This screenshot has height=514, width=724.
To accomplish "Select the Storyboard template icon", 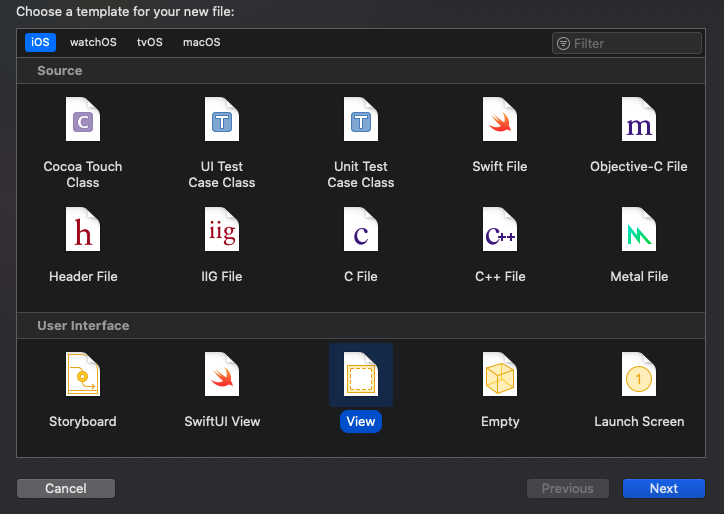I will pos(83,374).
